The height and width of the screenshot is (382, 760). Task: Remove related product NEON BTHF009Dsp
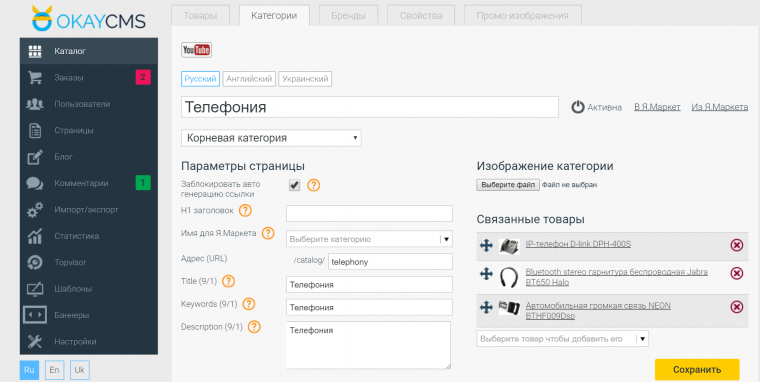[736, 307]
